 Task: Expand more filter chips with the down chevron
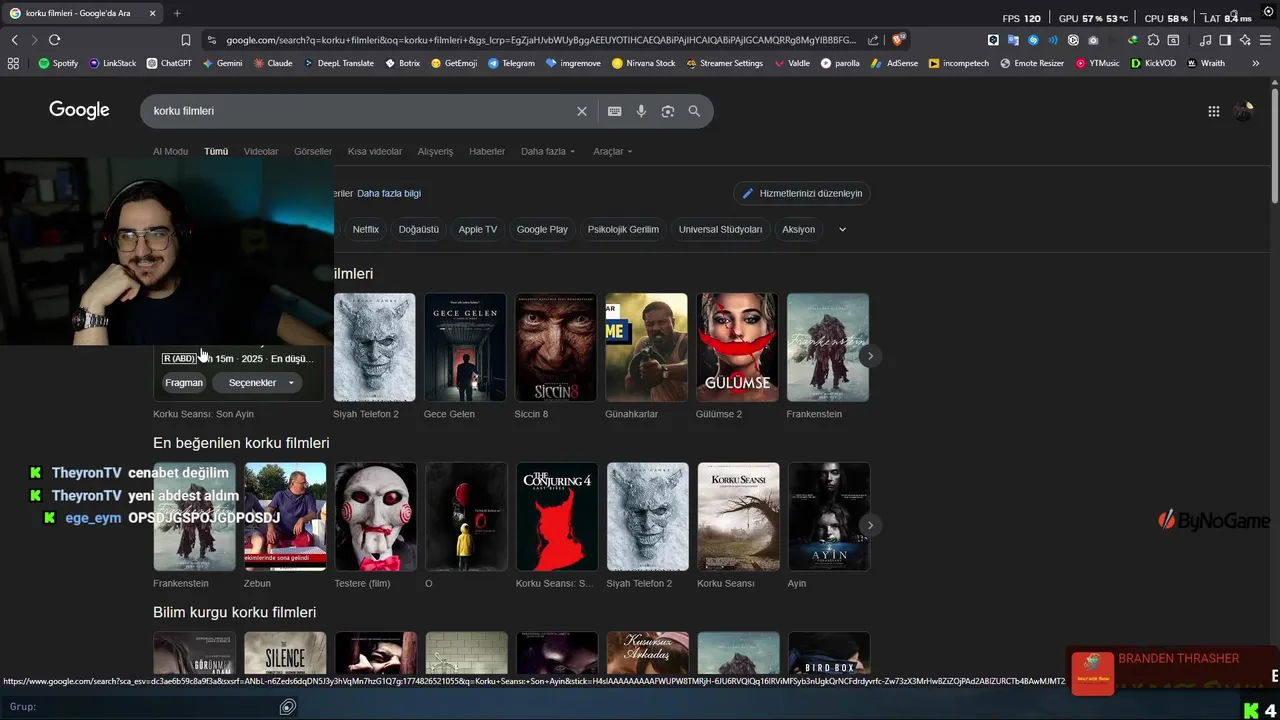click(842, 229)
